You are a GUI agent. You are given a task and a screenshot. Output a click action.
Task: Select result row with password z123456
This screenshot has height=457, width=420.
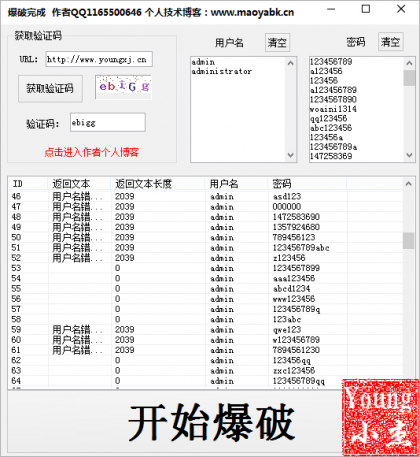[x=205, y=258]
